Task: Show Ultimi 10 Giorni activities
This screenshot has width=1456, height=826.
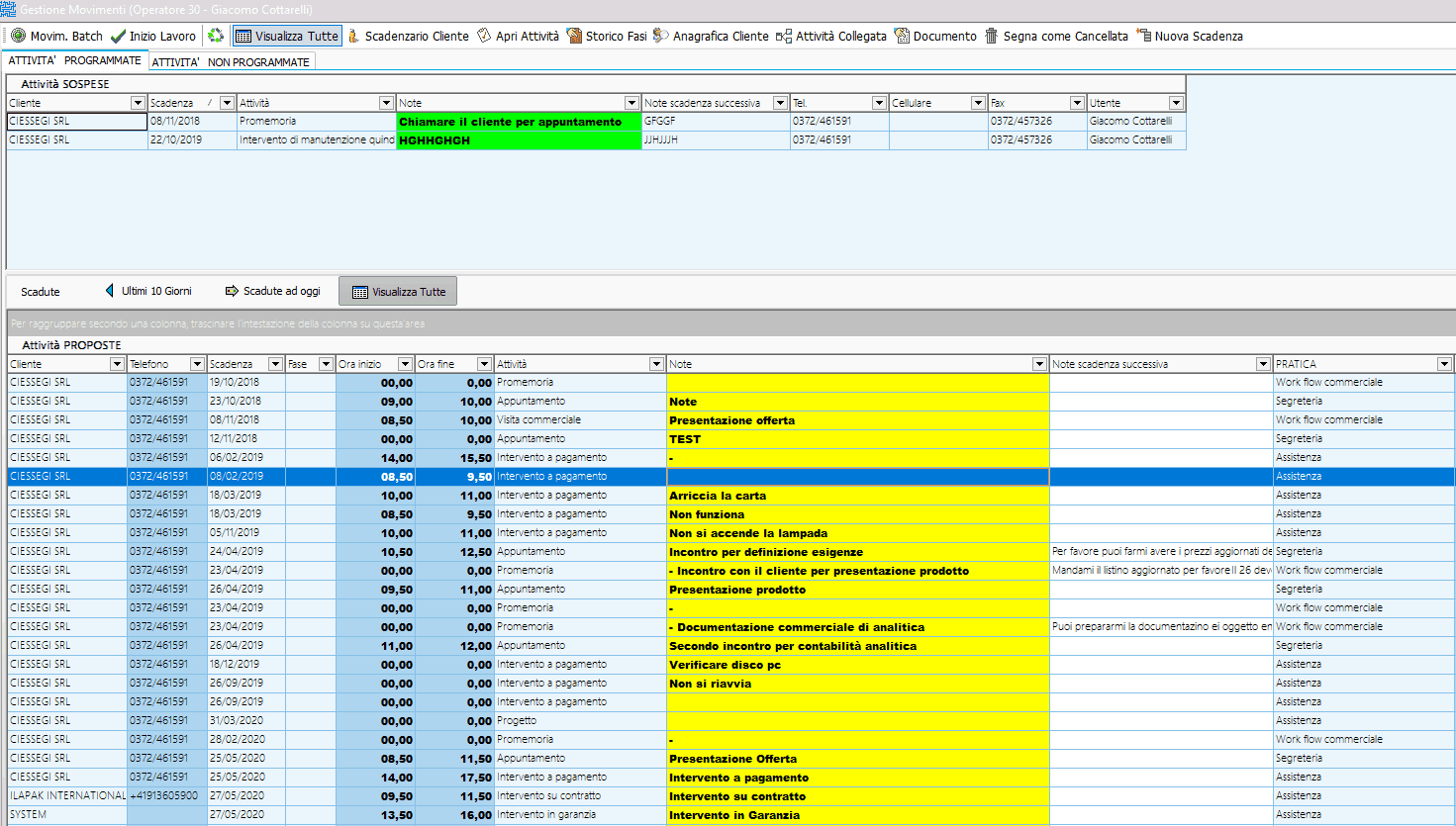Action: coord(148,291)
